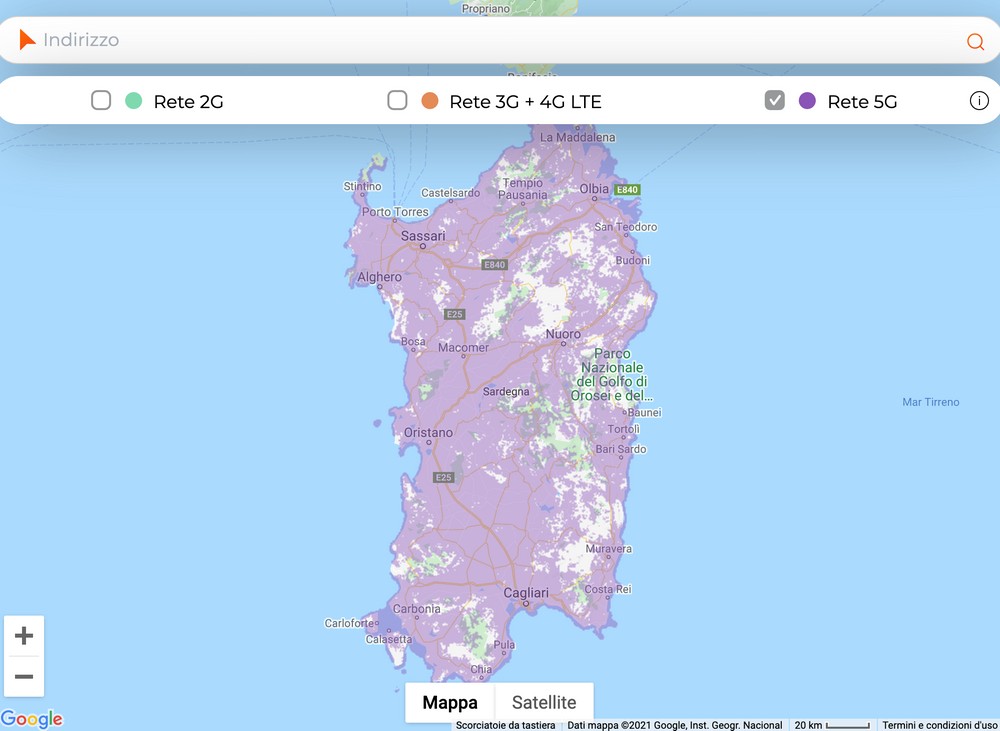
Task: Click the La Maddalena label
Action: [x=578, y=137]
